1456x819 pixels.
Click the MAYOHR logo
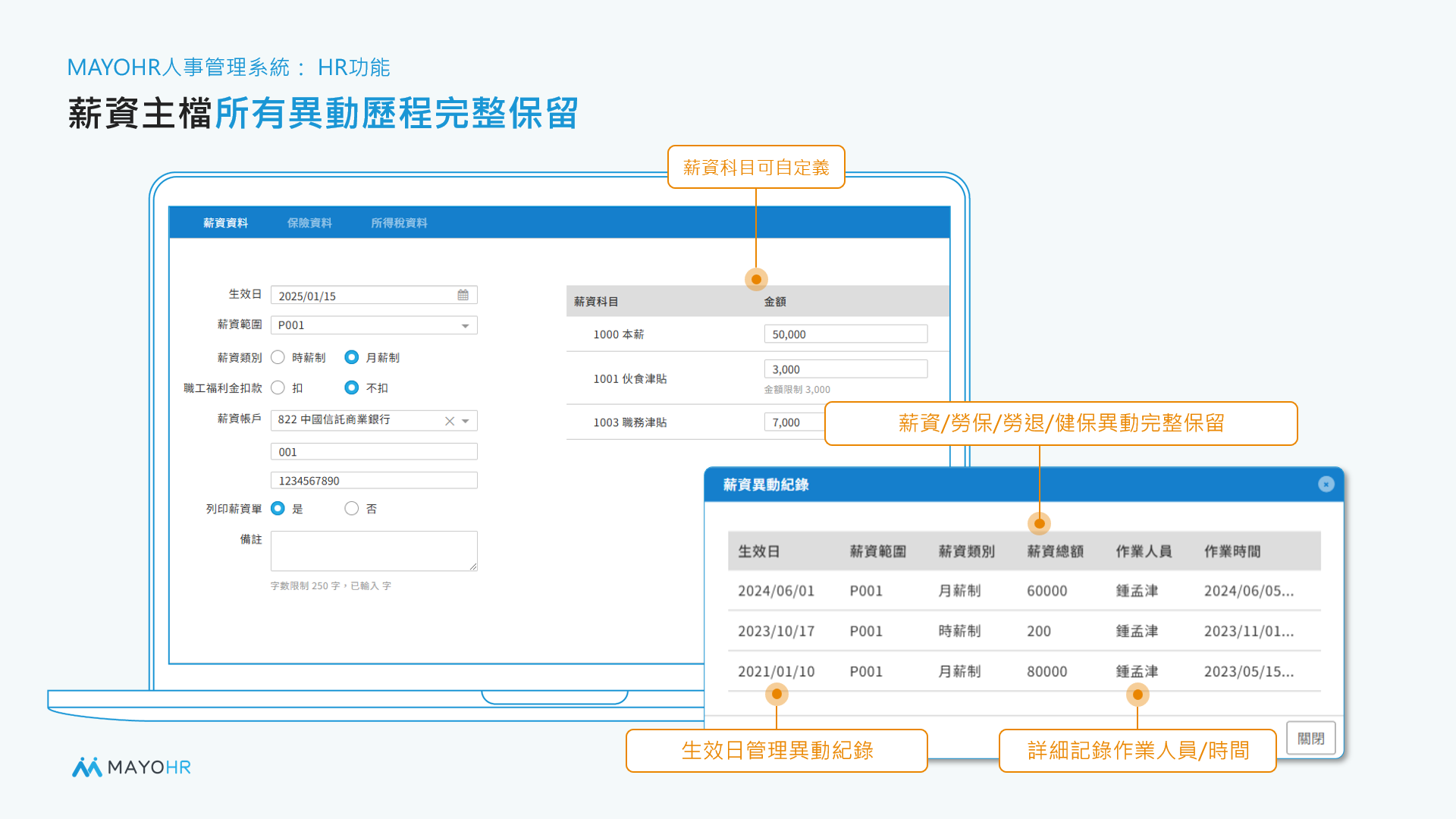click(x=131, y=767)
